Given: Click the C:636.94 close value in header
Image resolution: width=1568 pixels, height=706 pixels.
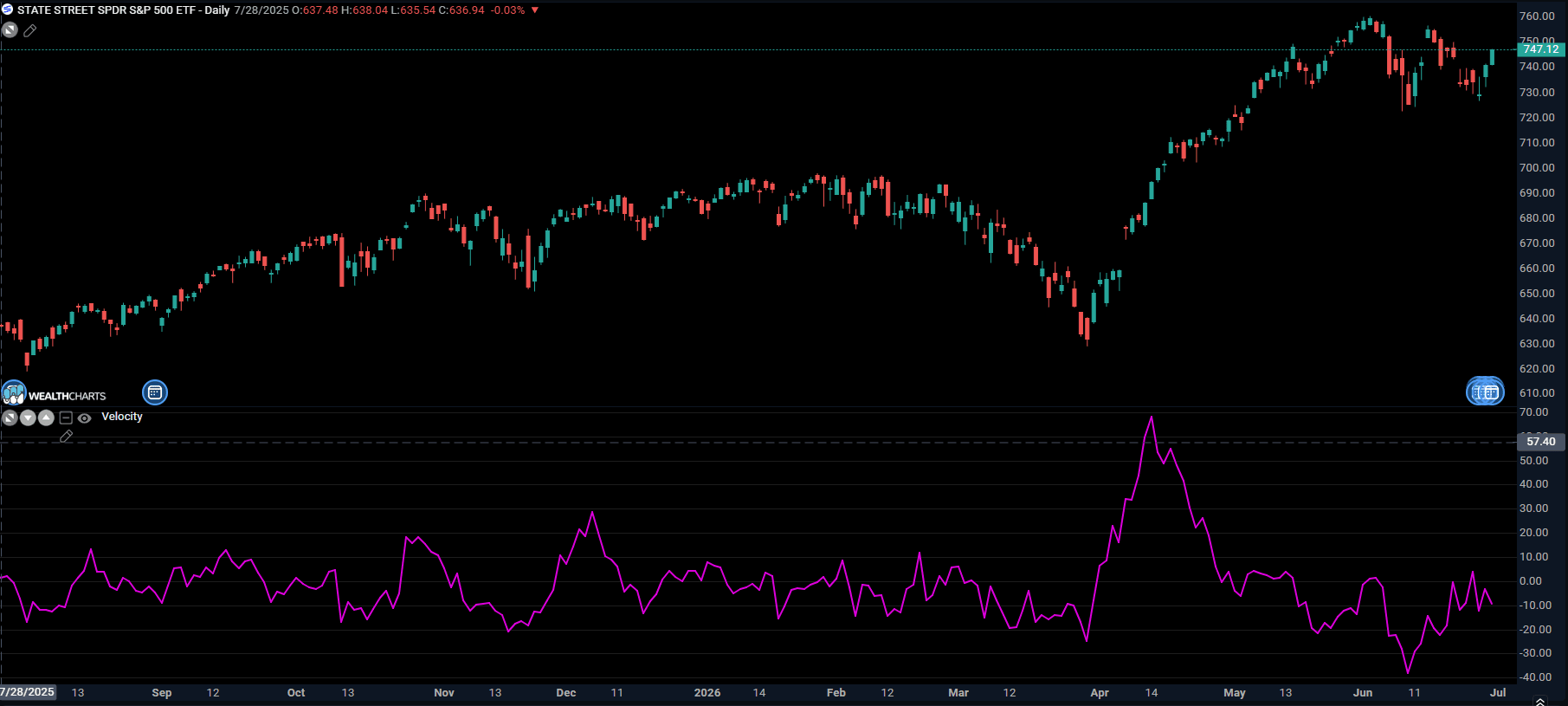Looking at the screenshot, I should pos(461,10).
